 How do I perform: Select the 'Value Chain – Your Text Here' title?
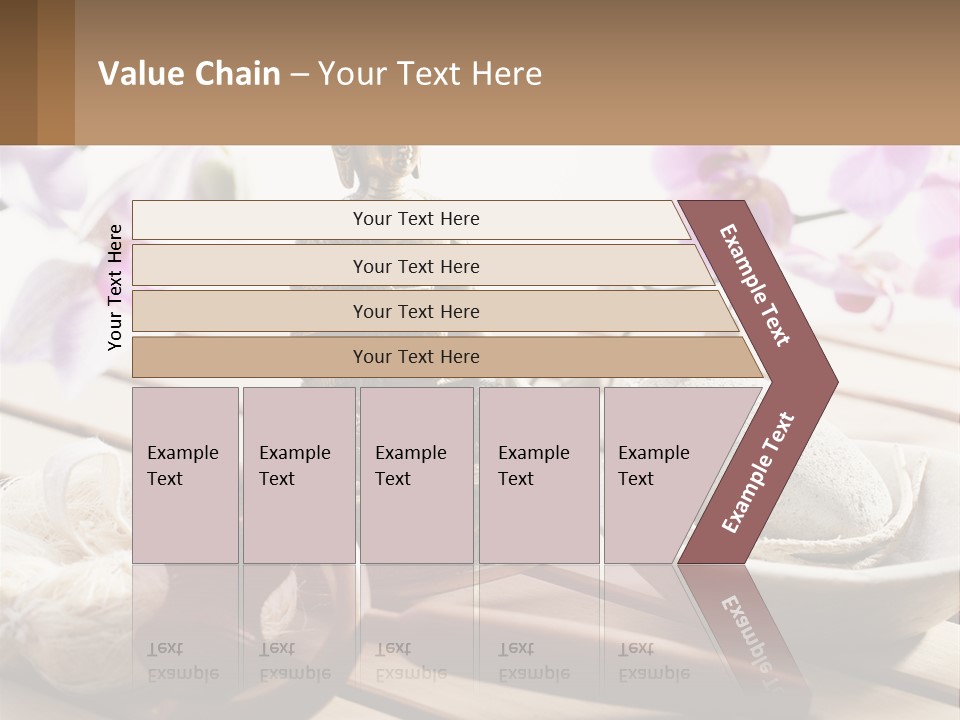tap(320, 73)
